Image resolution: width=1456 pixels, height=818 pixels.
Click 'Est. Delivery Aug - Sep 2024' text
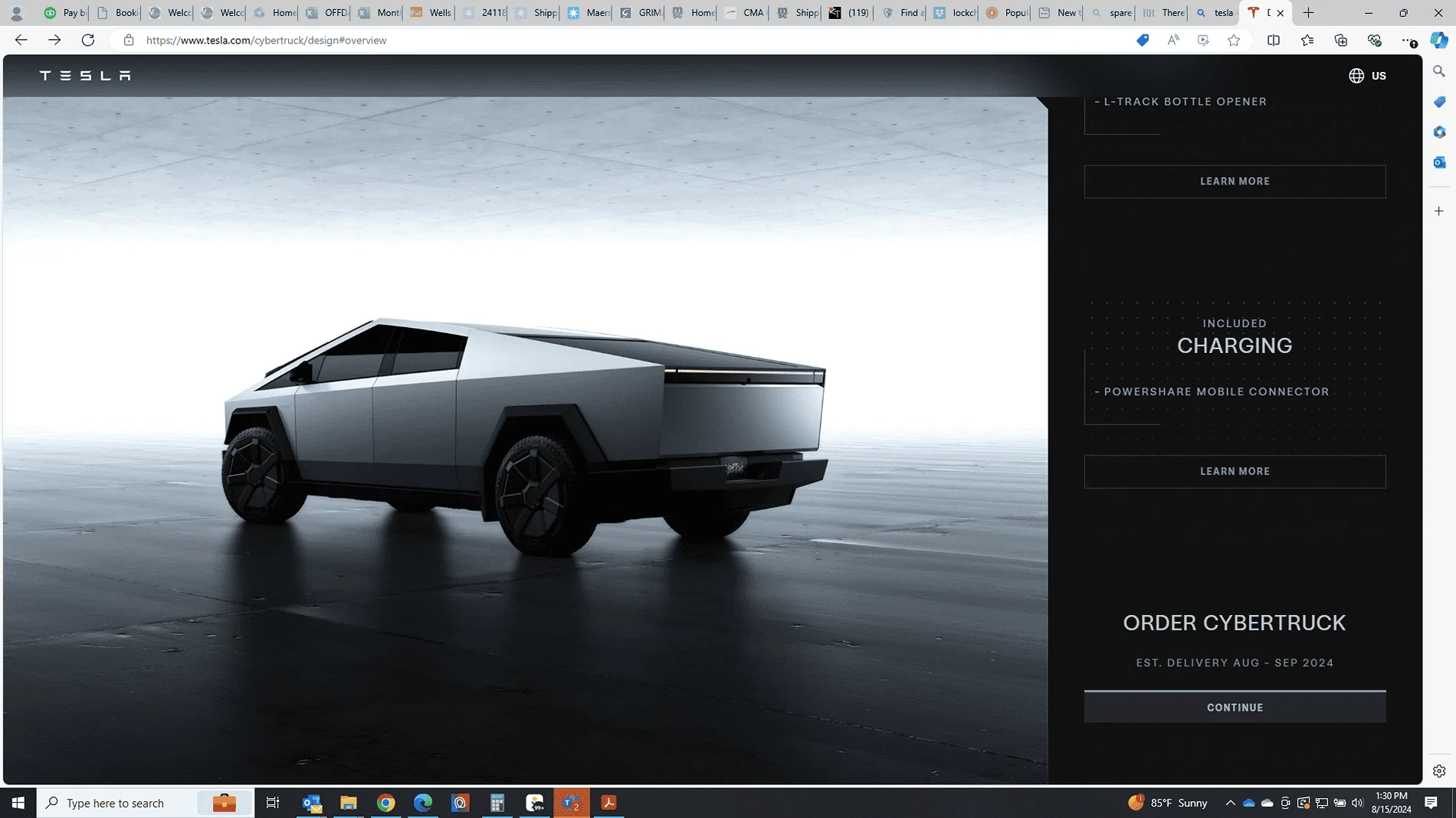[1235, 663]
